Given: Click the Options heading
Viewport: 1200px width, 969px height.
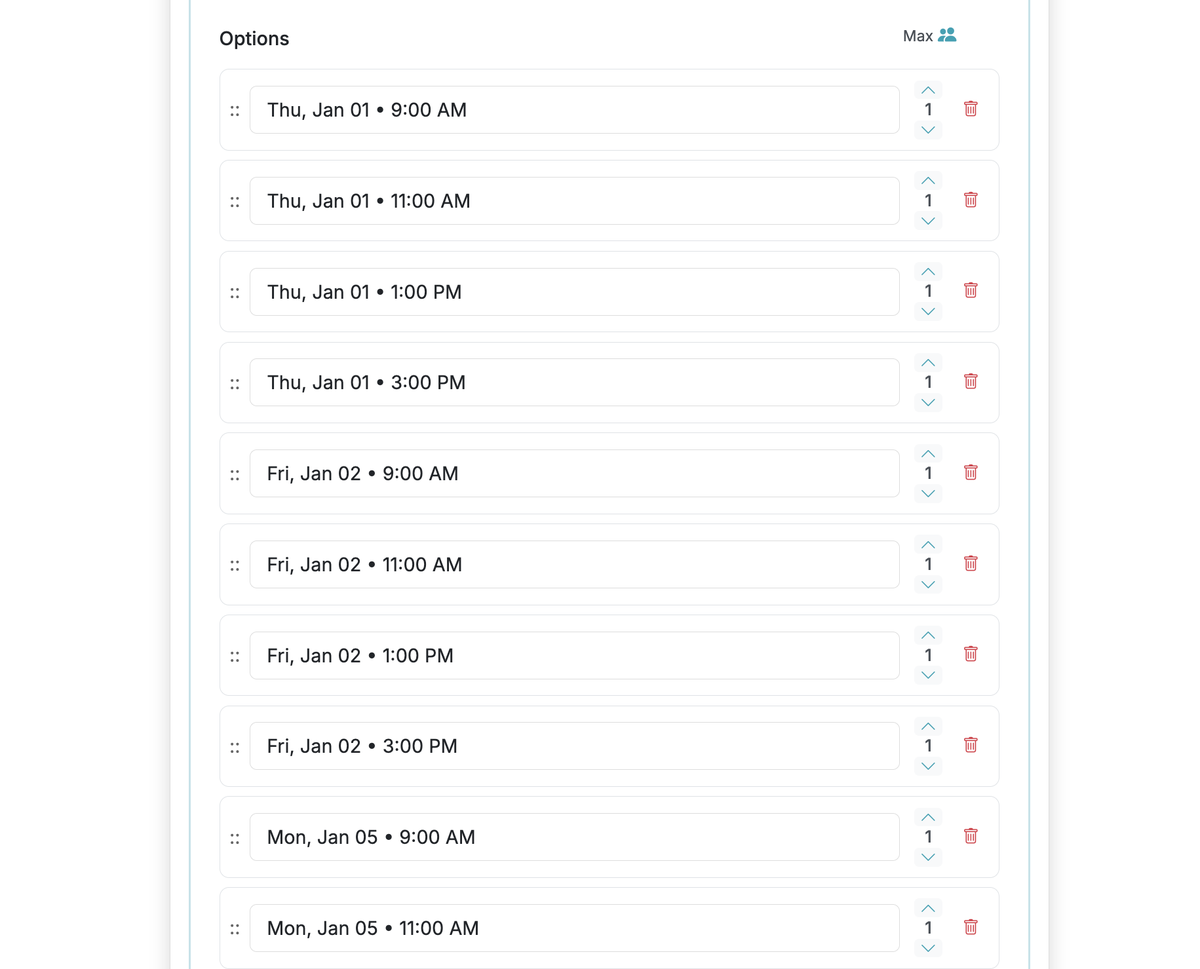Looking at the screenshot, I should click(x=253, y=38).
